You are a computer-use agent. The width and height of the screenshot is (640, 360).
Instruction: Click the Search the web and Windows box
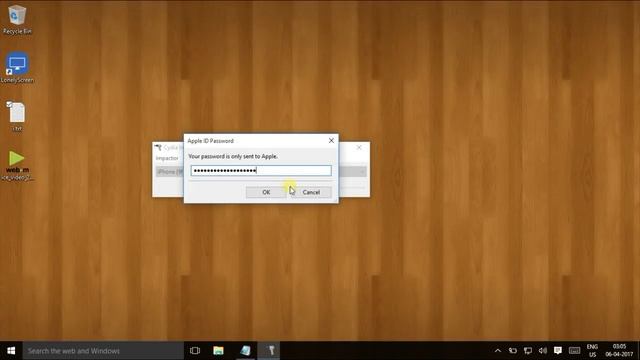click(x=103, y=351)
